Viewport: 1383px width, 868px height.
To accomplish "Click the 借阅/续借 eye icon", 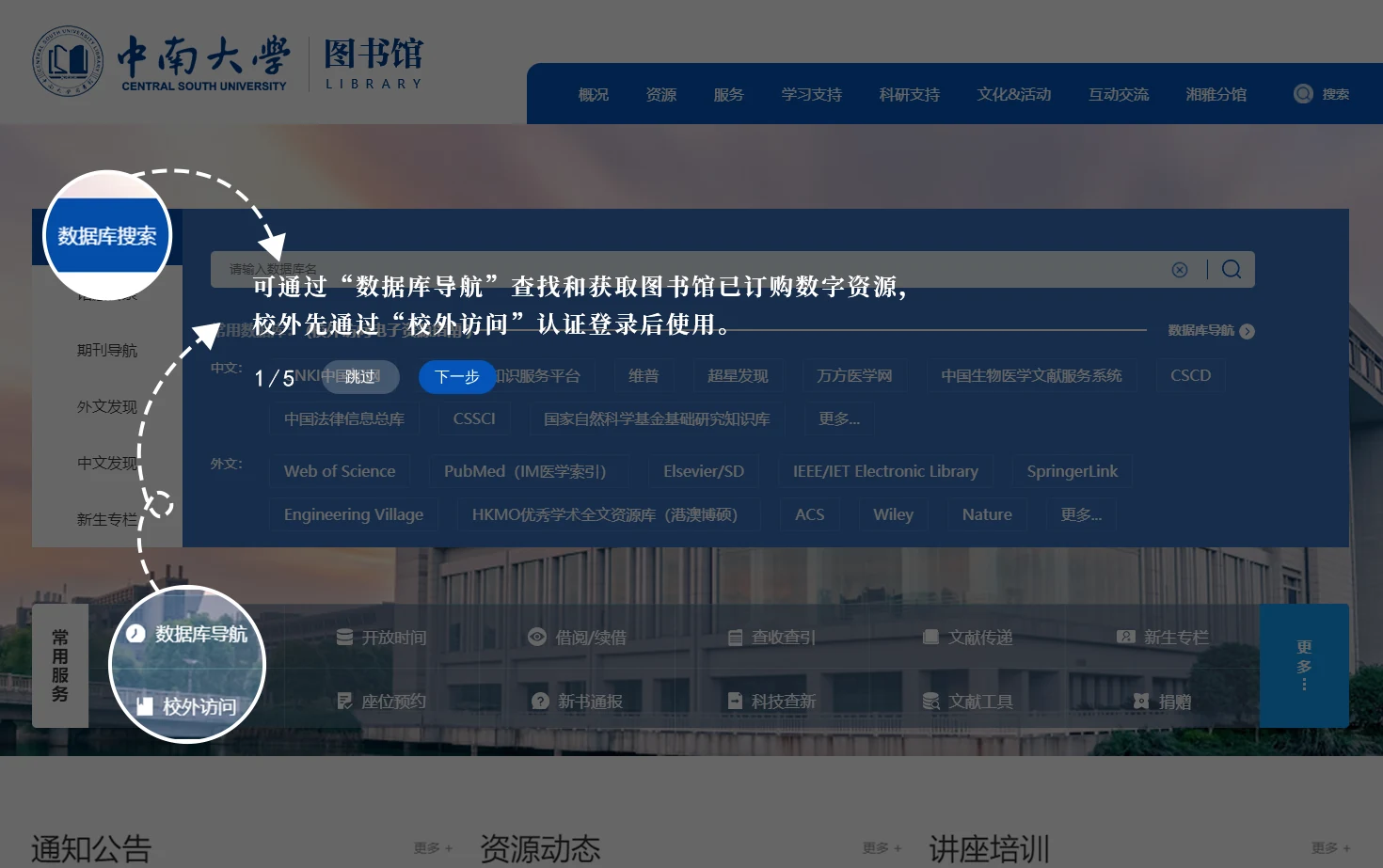I will coord(537,637).
